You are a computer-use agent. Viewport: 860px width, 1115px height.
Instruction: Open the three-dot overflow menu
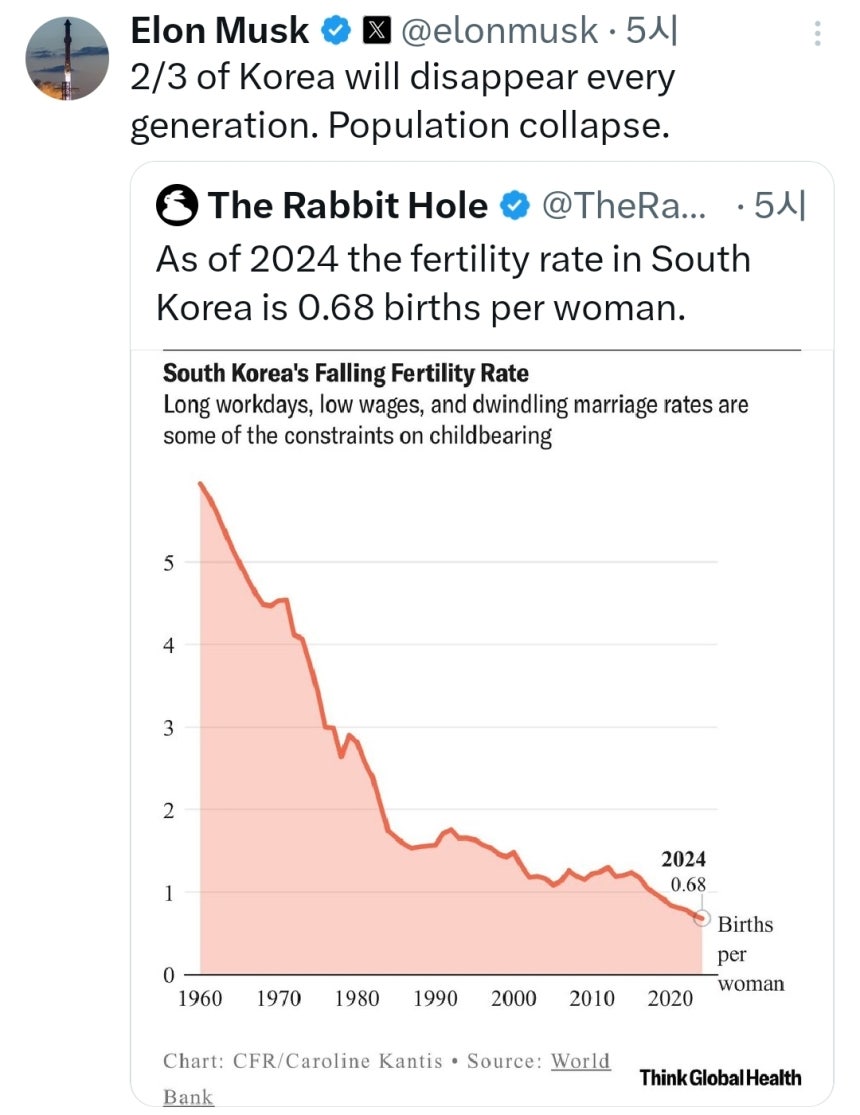pyautogui.click(x=818, y=34)
